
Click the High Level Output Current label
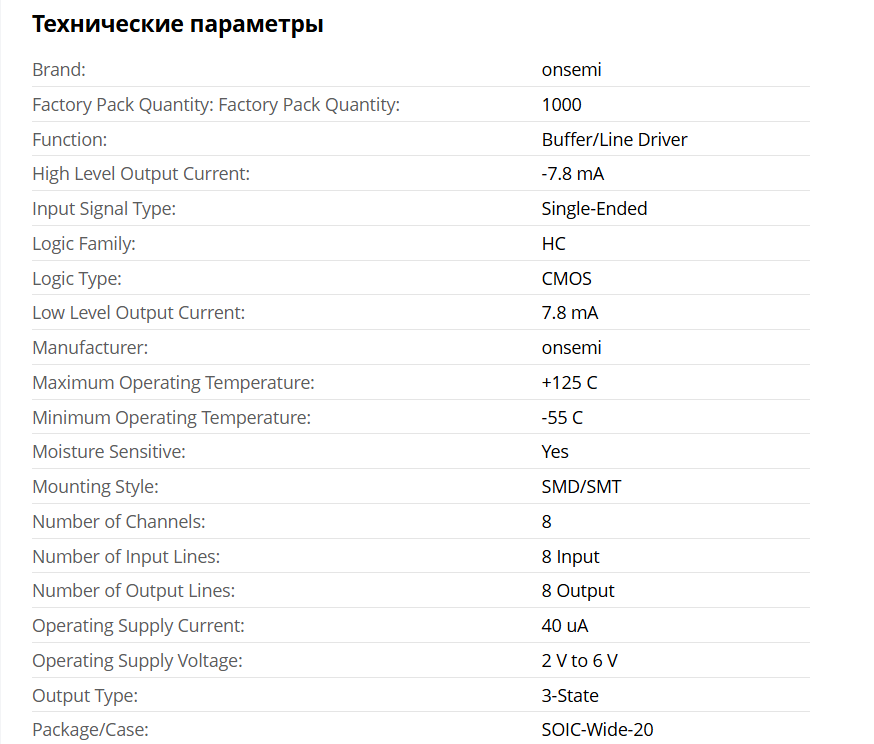[141, 174]
